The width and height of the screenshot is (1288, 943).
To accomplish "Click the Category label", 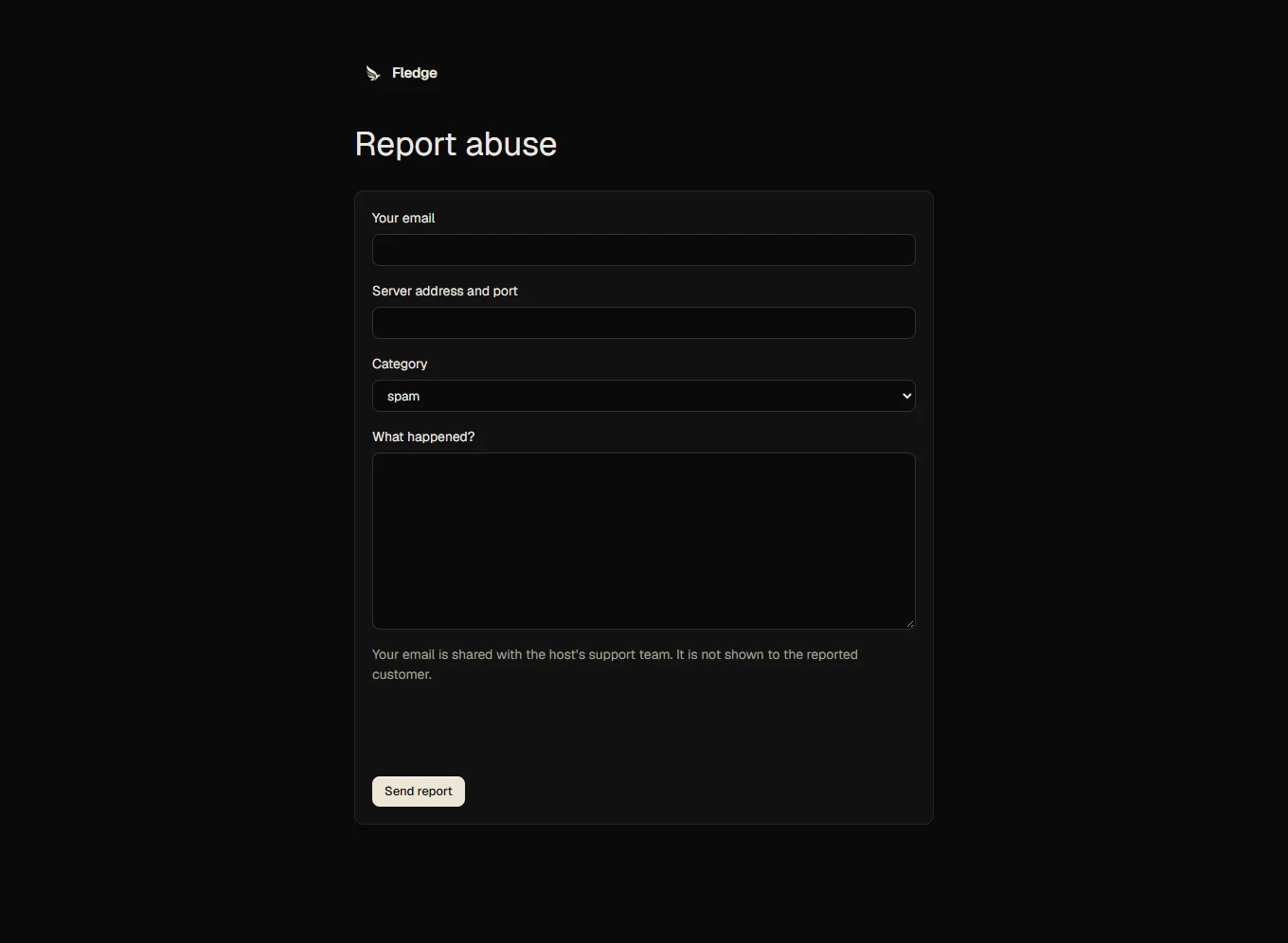I will click(x=400, y=364).
